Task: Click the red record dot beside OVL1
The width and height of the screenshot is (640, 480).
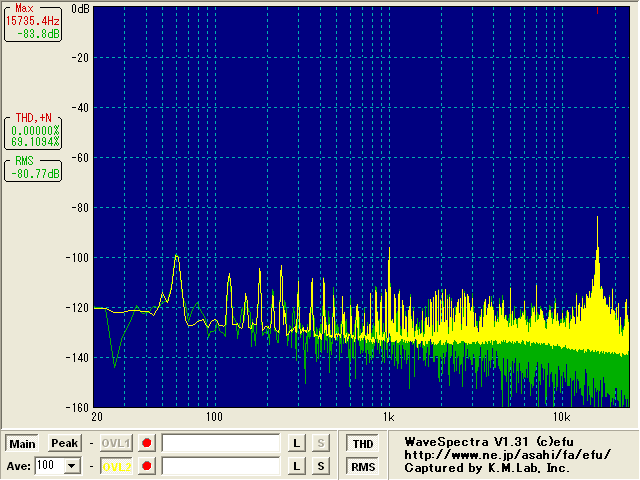Action: (147, 443)
